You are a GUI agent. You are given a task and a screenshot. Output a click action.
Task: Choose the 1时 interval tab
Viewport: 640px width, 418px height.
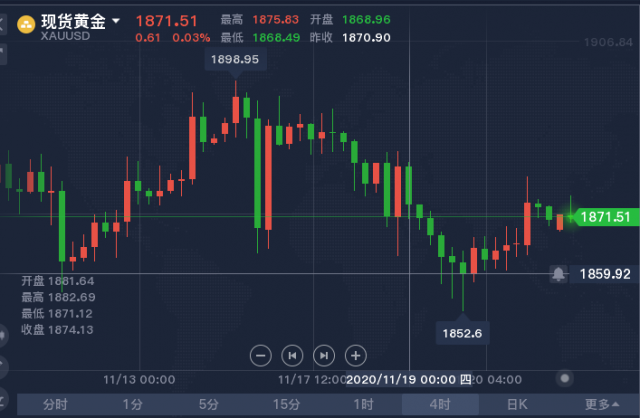click(x=363, y=405)
